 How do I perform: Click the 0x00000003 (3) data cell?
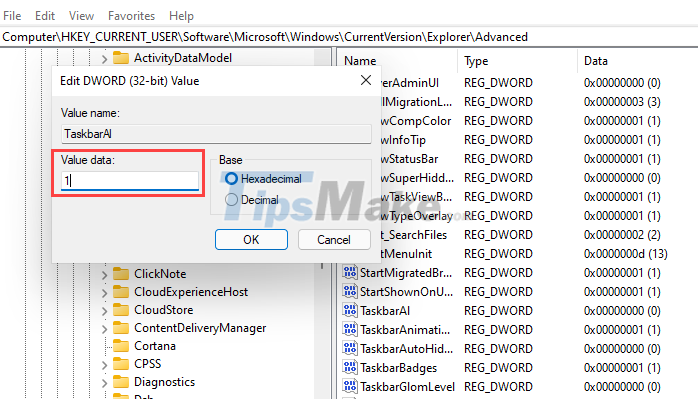(x=622, y=102)
